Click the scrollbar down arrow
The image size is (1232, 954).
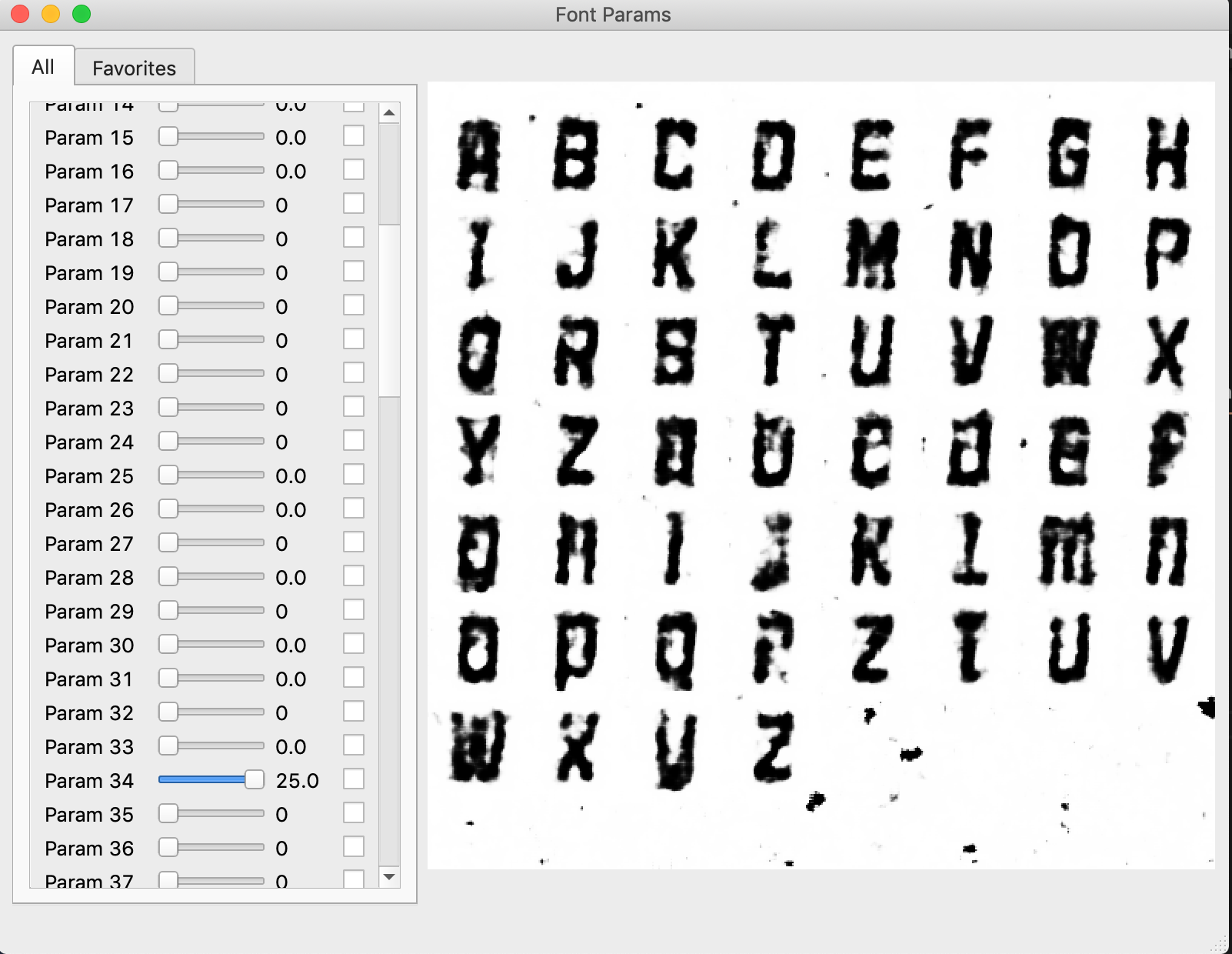(x=390, y=877)
